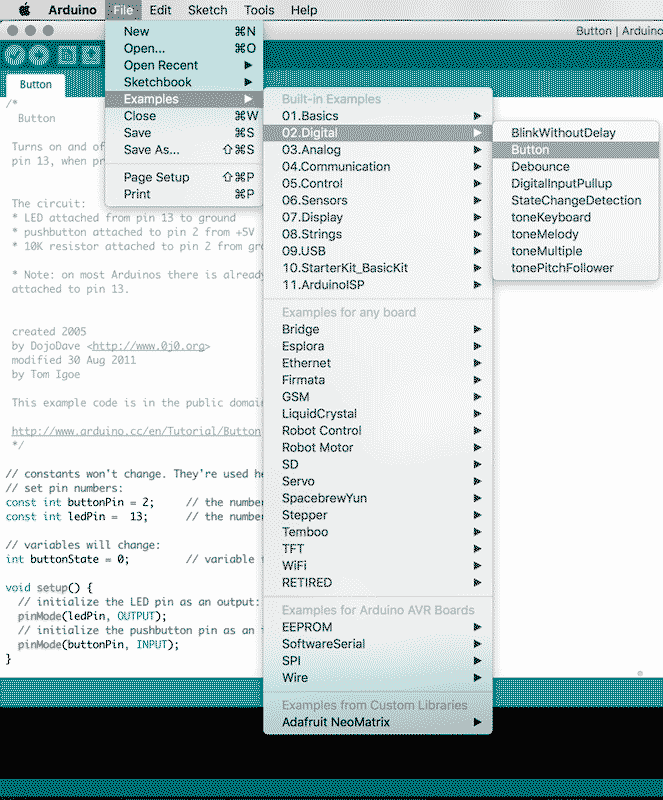Choose Save from the File menu
Image resolution: width=663 pixels, height=800 pixels.
point(184,133)
